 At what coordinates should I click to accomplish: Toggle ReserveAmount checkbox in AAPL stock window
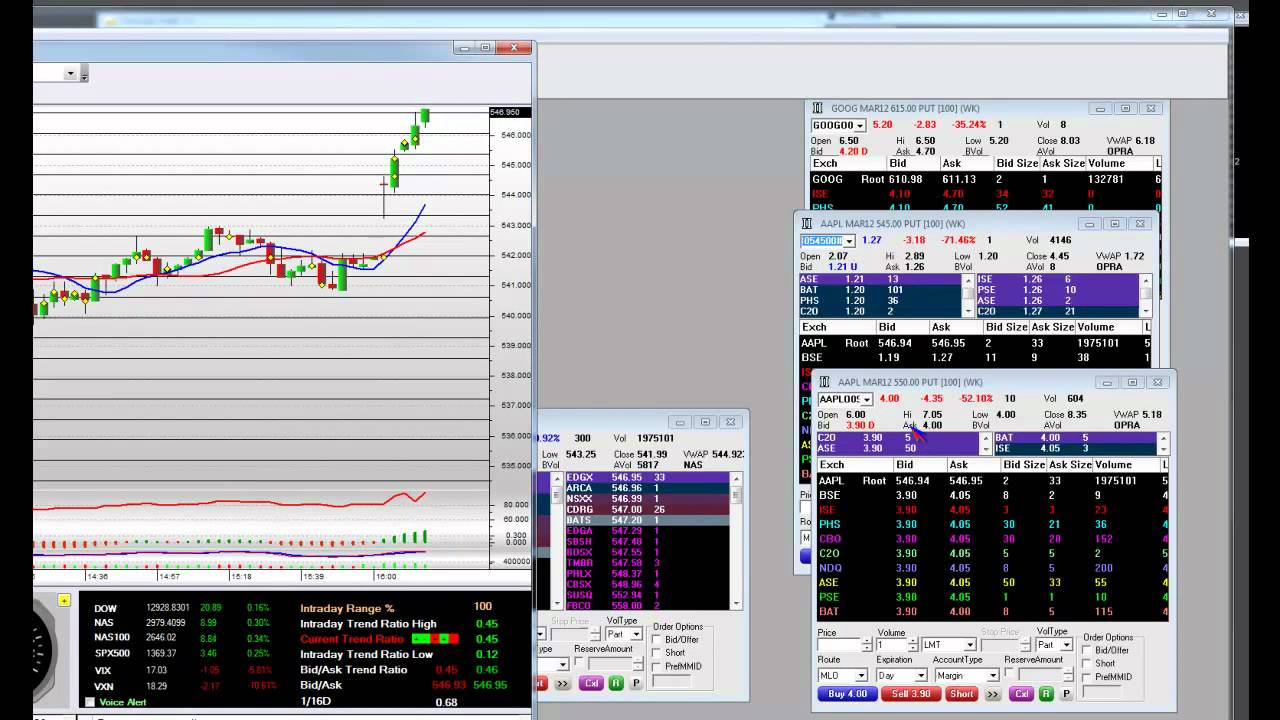[x=581, y=663]
